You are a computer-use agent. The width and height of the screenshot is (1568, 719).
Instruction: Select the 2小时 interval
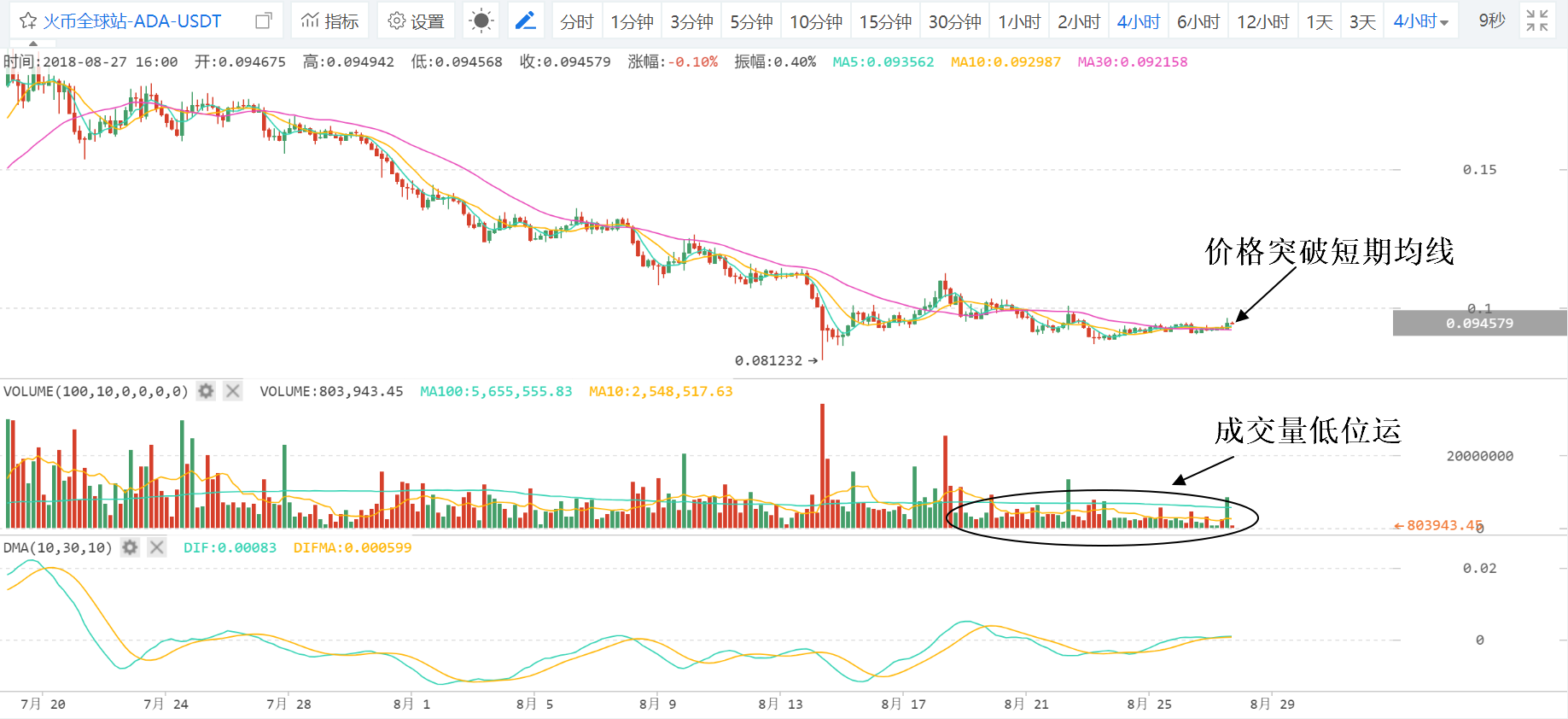(x=1079, y=21)
